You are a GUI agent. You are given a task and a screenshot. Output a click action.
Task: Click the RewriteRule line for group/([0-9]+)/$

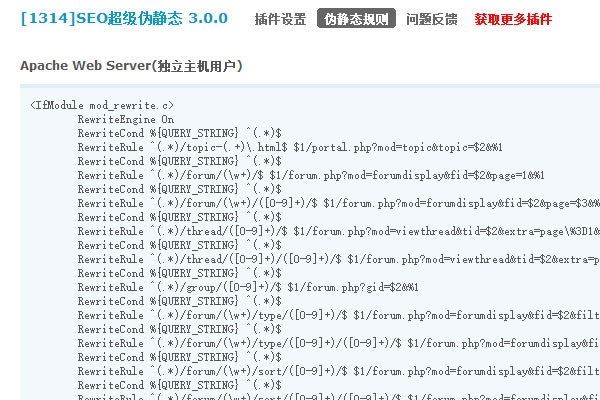click(x=248, y=287)
